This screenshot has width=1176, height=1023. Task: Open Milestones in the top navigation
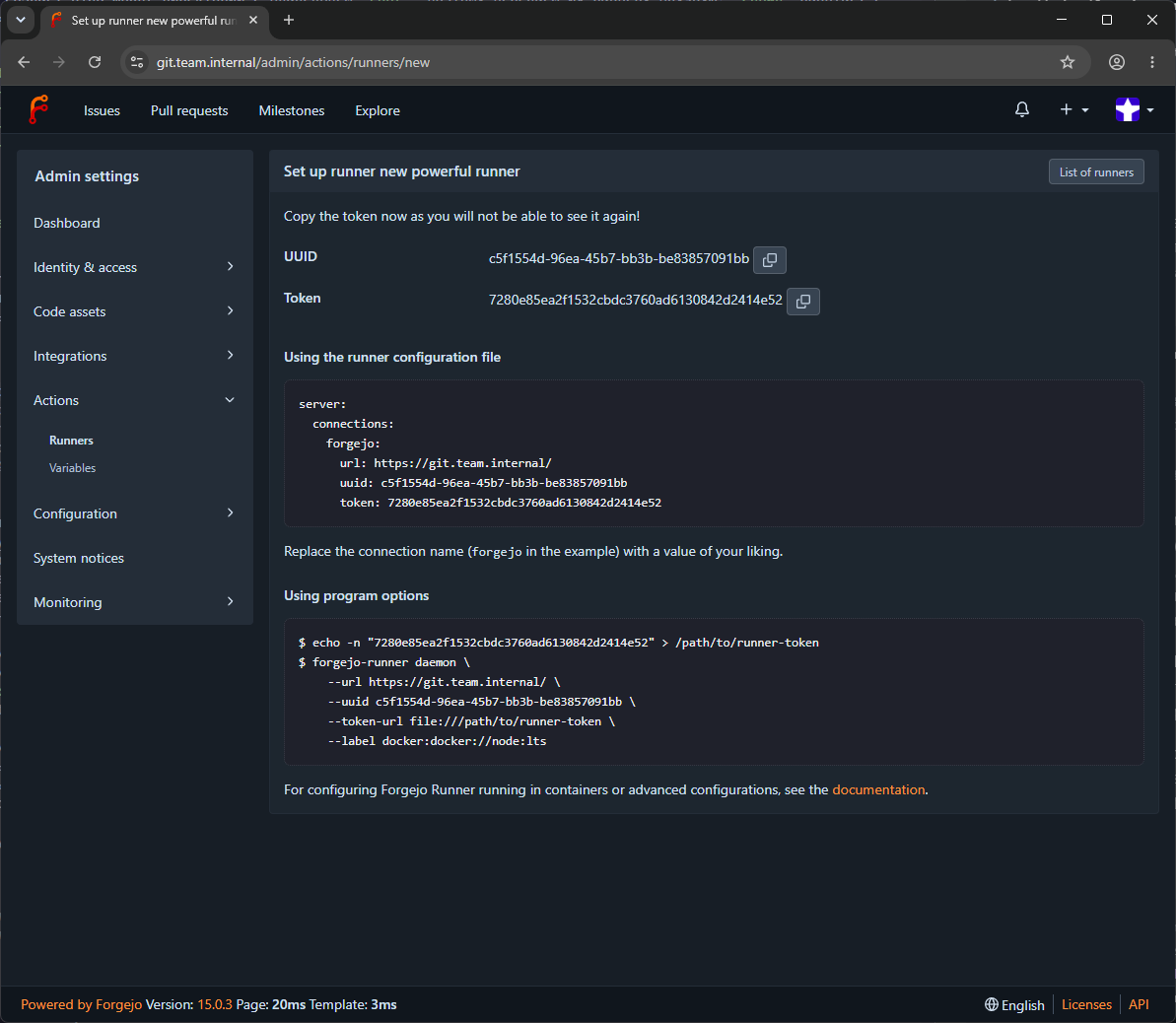click(x=292, y=110)
